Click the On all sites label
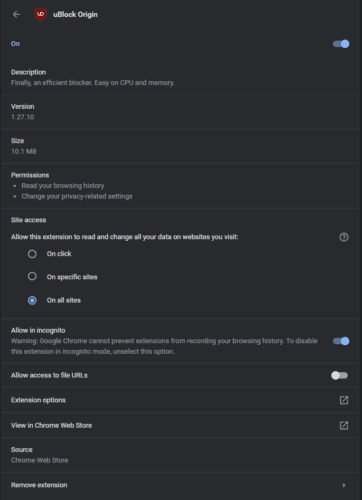362x500 pixels. [64, 300]
